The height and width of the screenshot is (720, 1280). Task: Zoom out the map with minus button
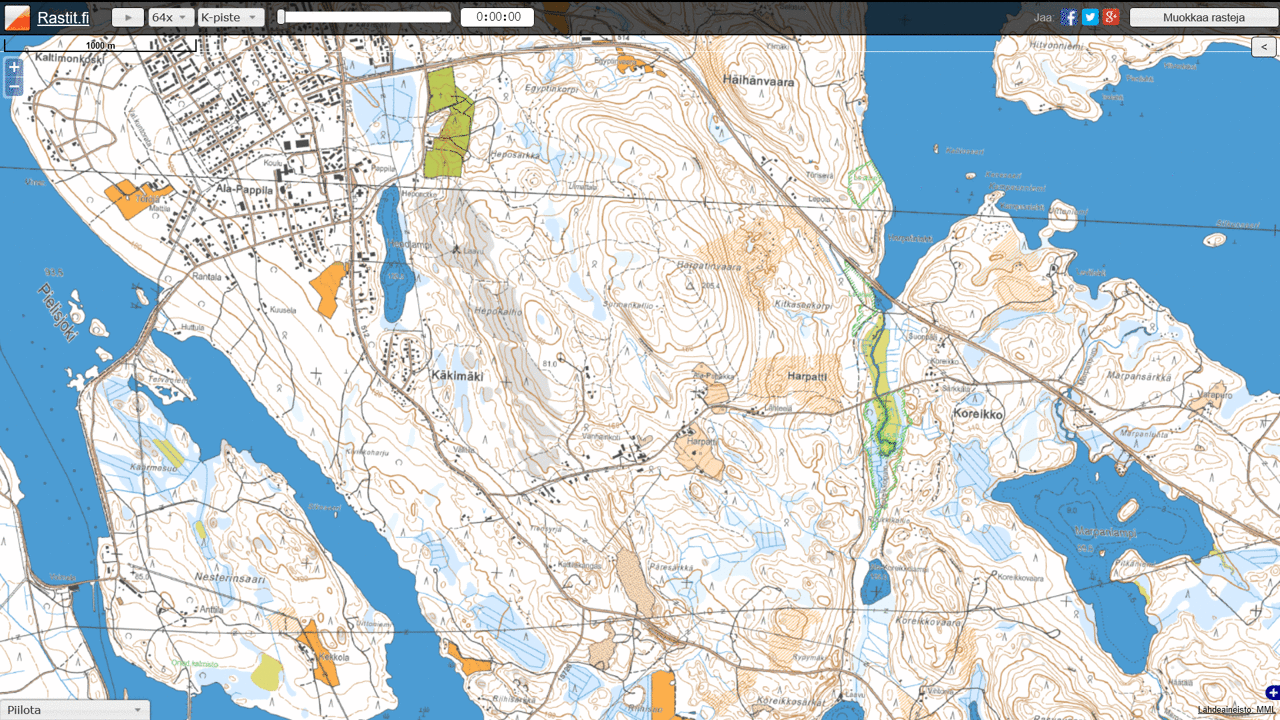[14, 87]
